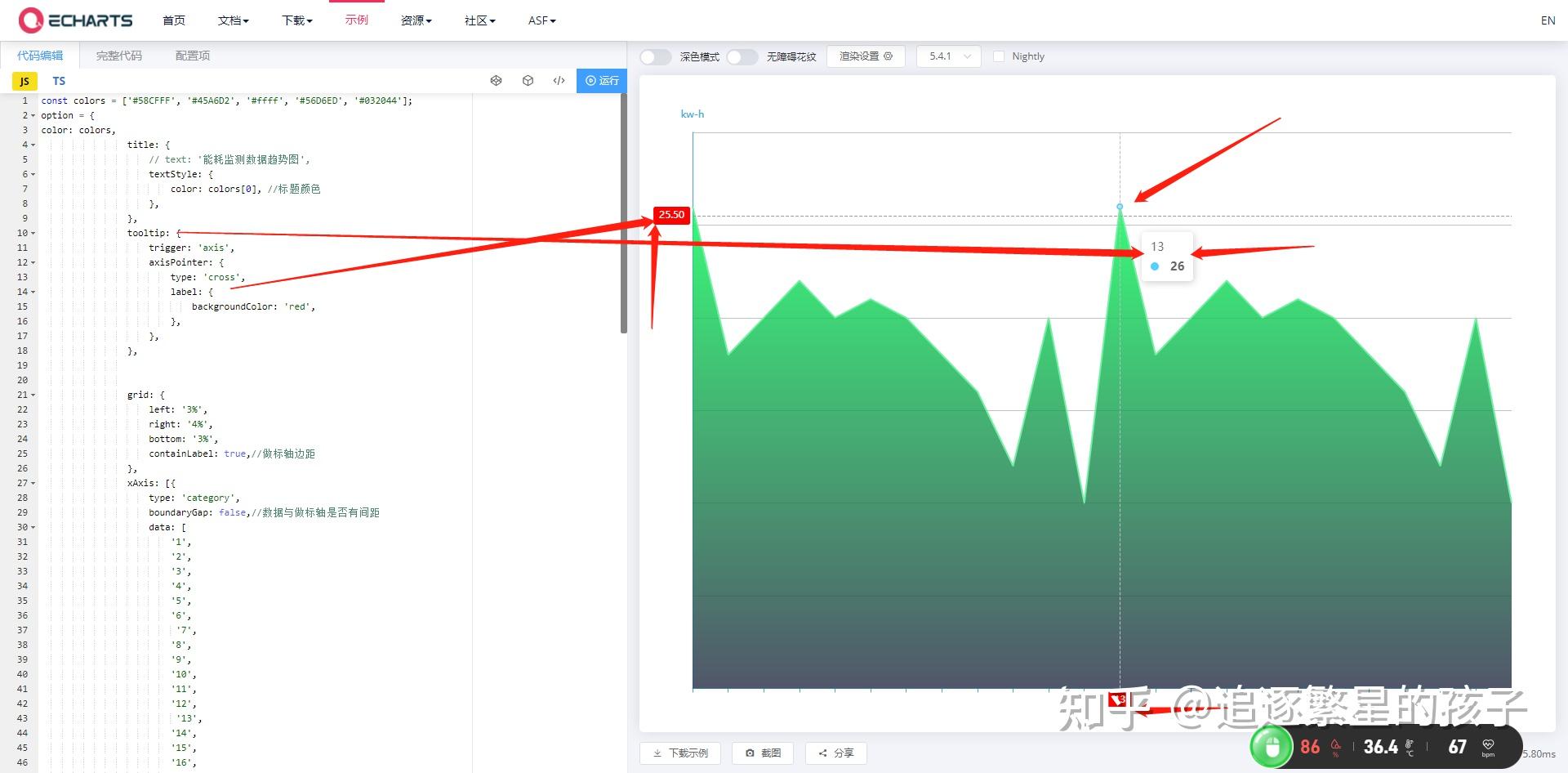Collapse the tooltip block fold arrow line 10
The height and width of the screenshot is (773, 1568).
[x=33, y=234]
